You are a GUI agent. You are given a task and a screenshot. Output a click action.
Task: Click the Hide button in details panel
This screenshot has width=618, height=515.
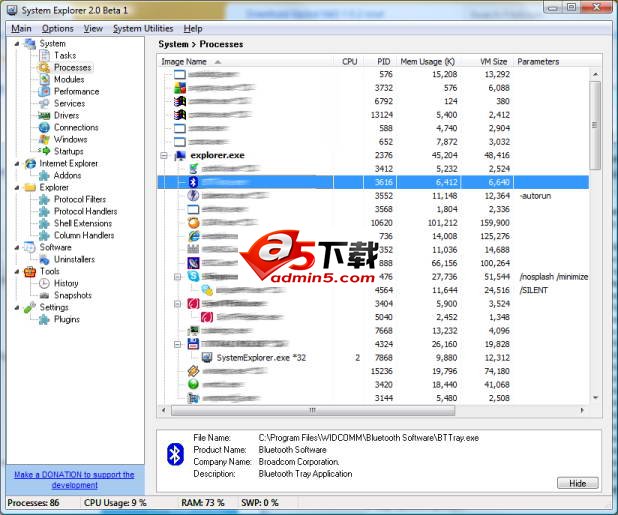point(577,483)
